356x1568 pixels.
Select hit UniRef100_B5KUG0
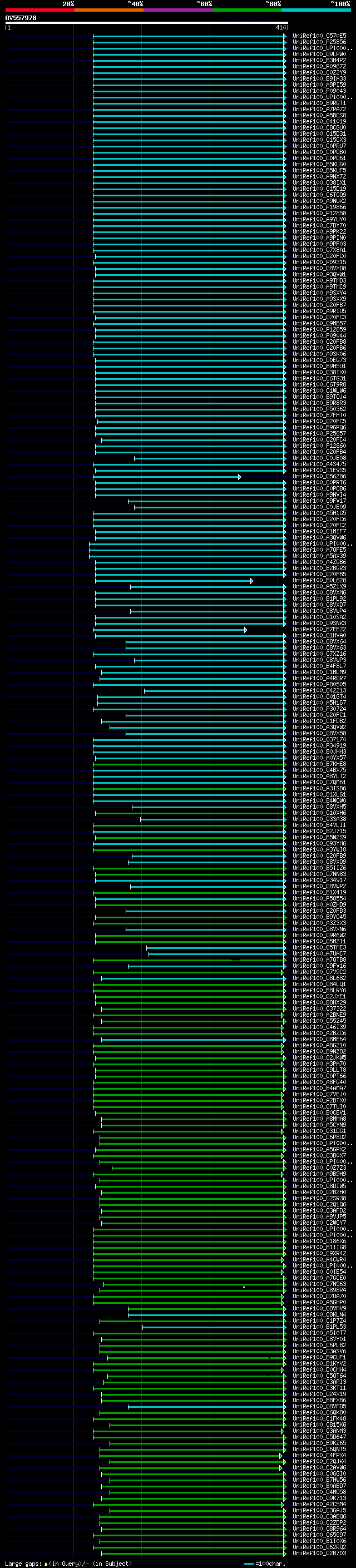pyautogui.click(x=319, y=164)
